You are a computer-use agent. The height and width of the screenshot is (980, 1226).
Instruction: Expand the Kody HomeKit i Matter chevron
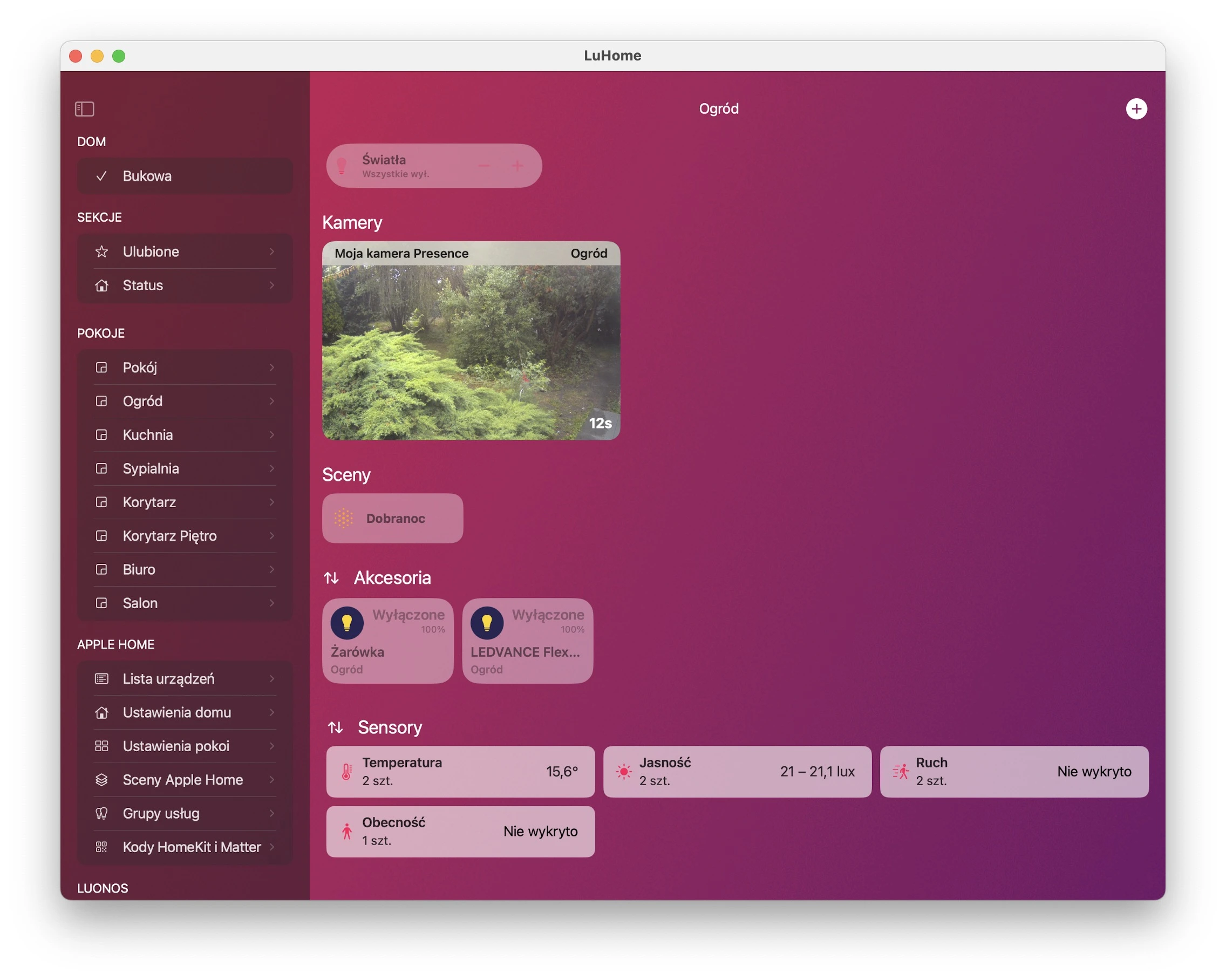pyautogui.click(x=272, y=846)
